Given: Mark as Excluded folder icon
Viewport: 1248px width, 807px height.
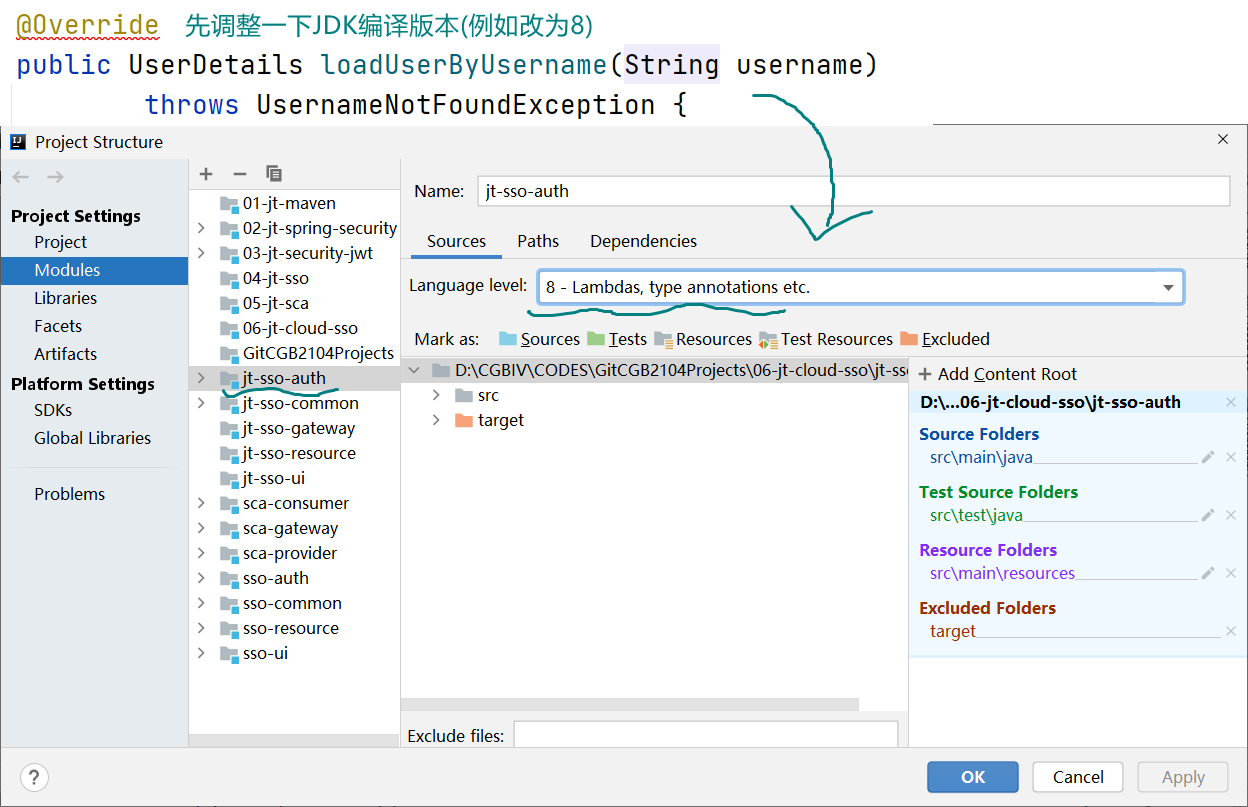Looking at the screenshot, I should click(x=909, y=339).
